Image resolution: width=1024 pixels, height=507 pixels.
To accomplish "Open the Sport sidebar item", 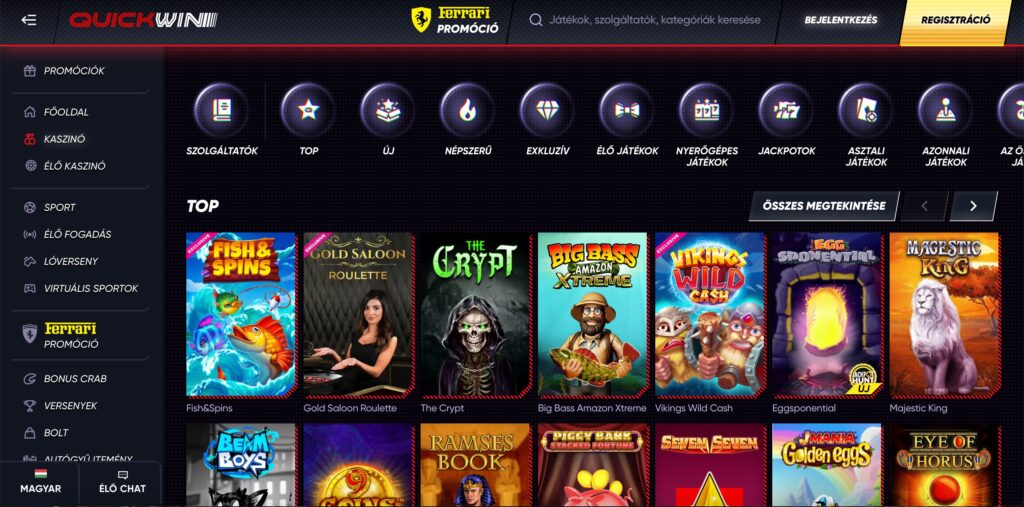I will [59, 207].
